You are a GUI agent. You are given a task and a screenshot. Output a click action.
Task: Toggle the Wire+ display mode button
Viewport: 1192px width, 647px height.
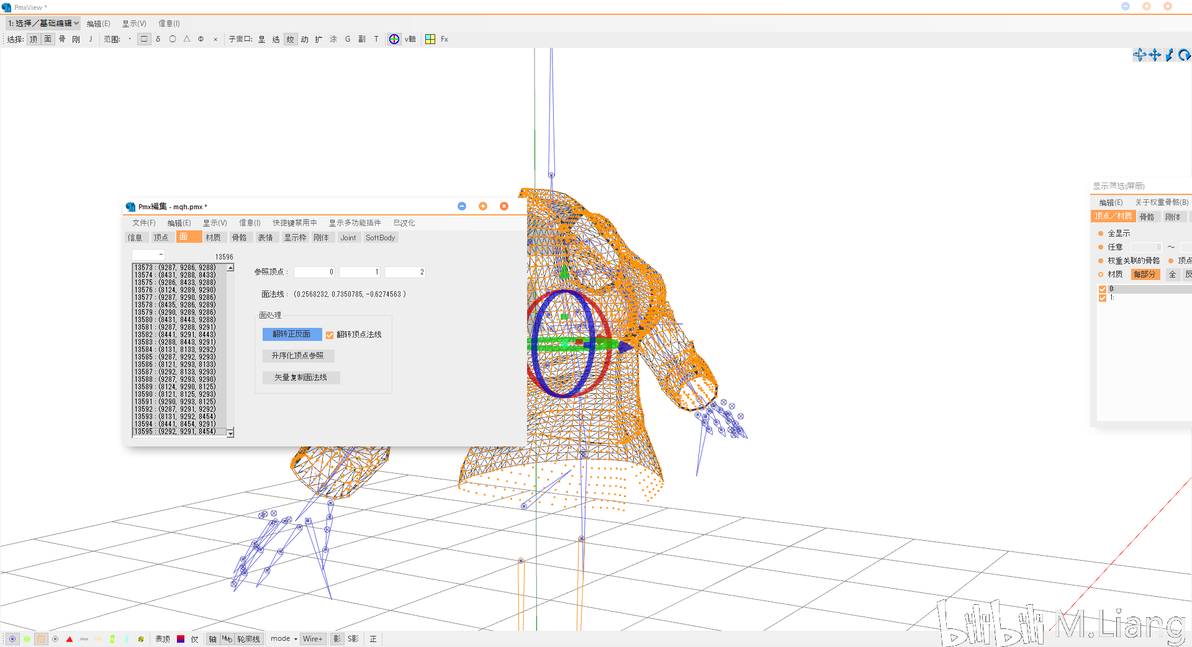click(312, 639)
